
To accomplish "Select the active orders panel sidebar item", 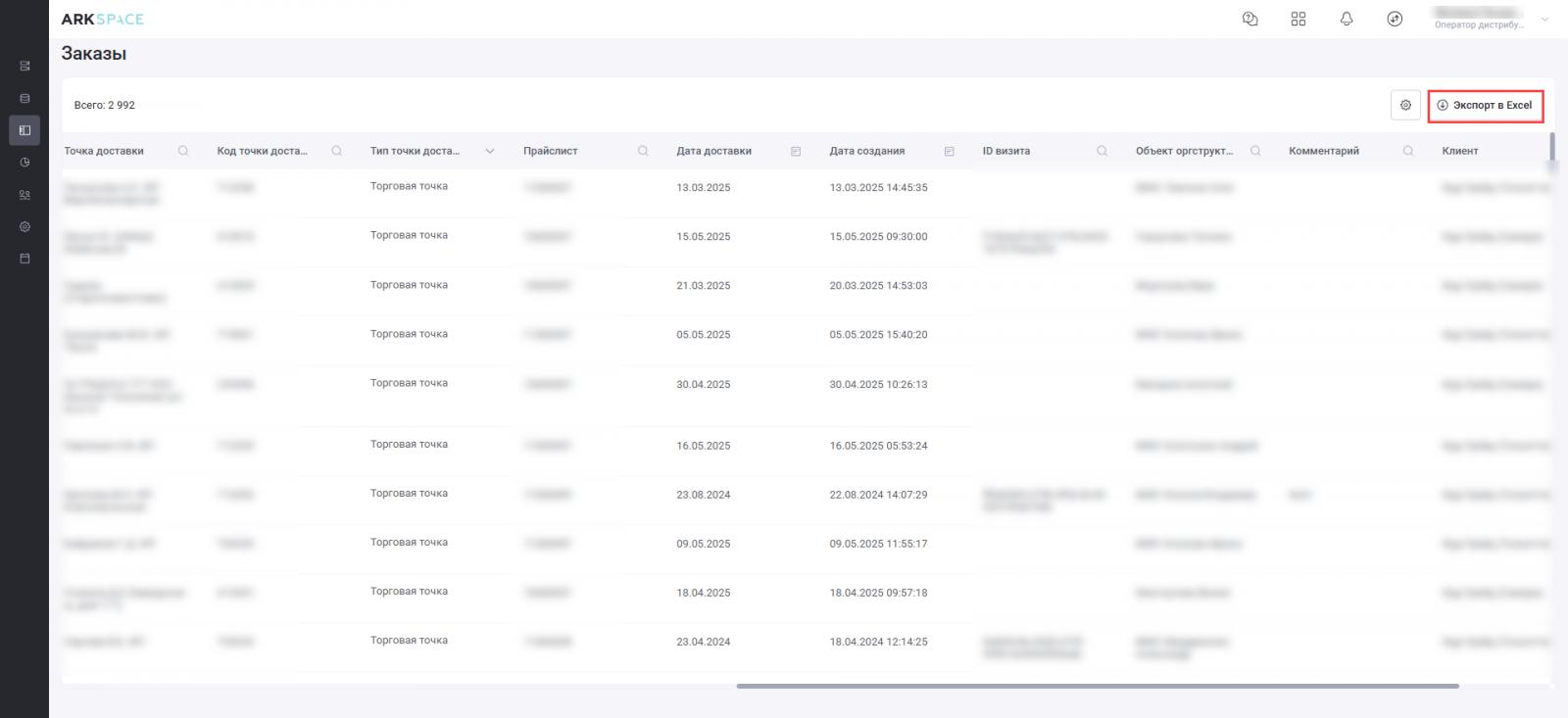I will pos(24,130).
